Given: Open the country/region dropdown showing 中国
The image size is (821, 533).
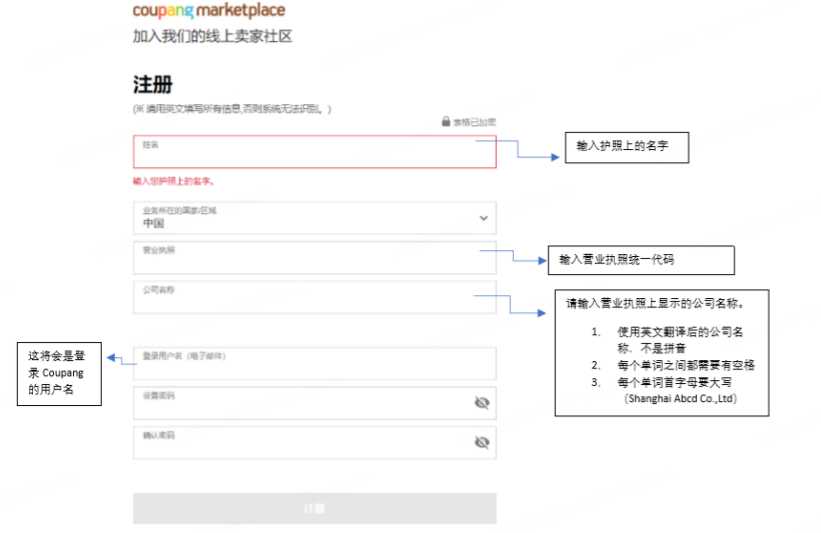Looking at the screenshot, I should coord(315,218).
